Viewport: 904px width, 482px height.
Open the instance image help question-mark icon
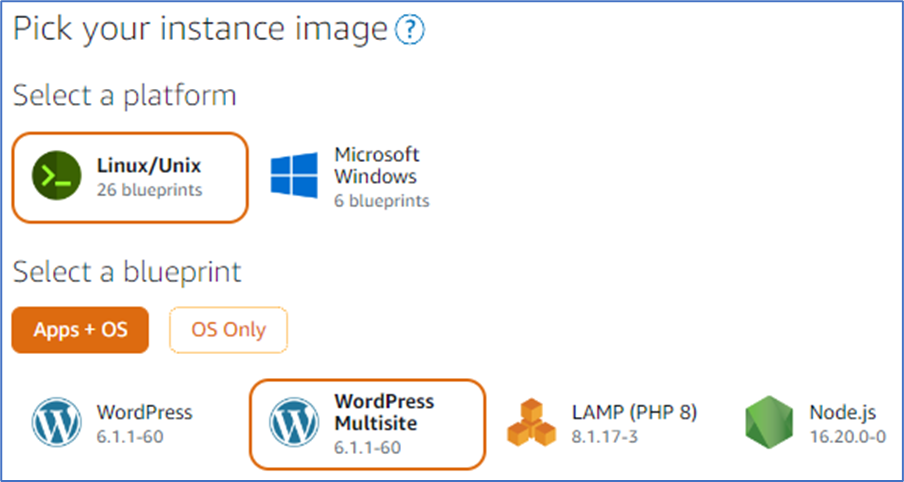tap(409, 30)
